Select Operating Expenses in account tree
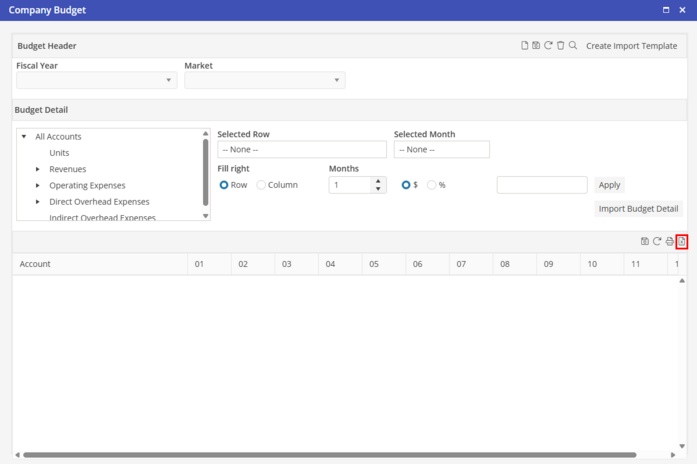Screen dimensions: 697x464 [87, 186]
